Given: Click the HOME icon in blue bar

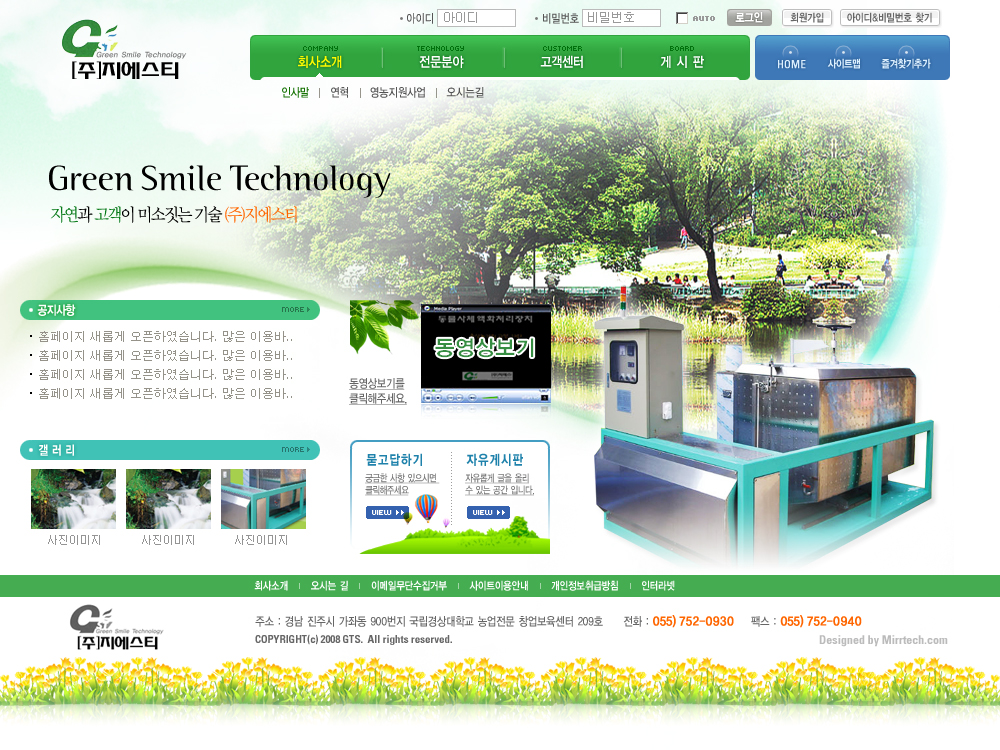Looking at the screenshot, I should click(791, 57).
